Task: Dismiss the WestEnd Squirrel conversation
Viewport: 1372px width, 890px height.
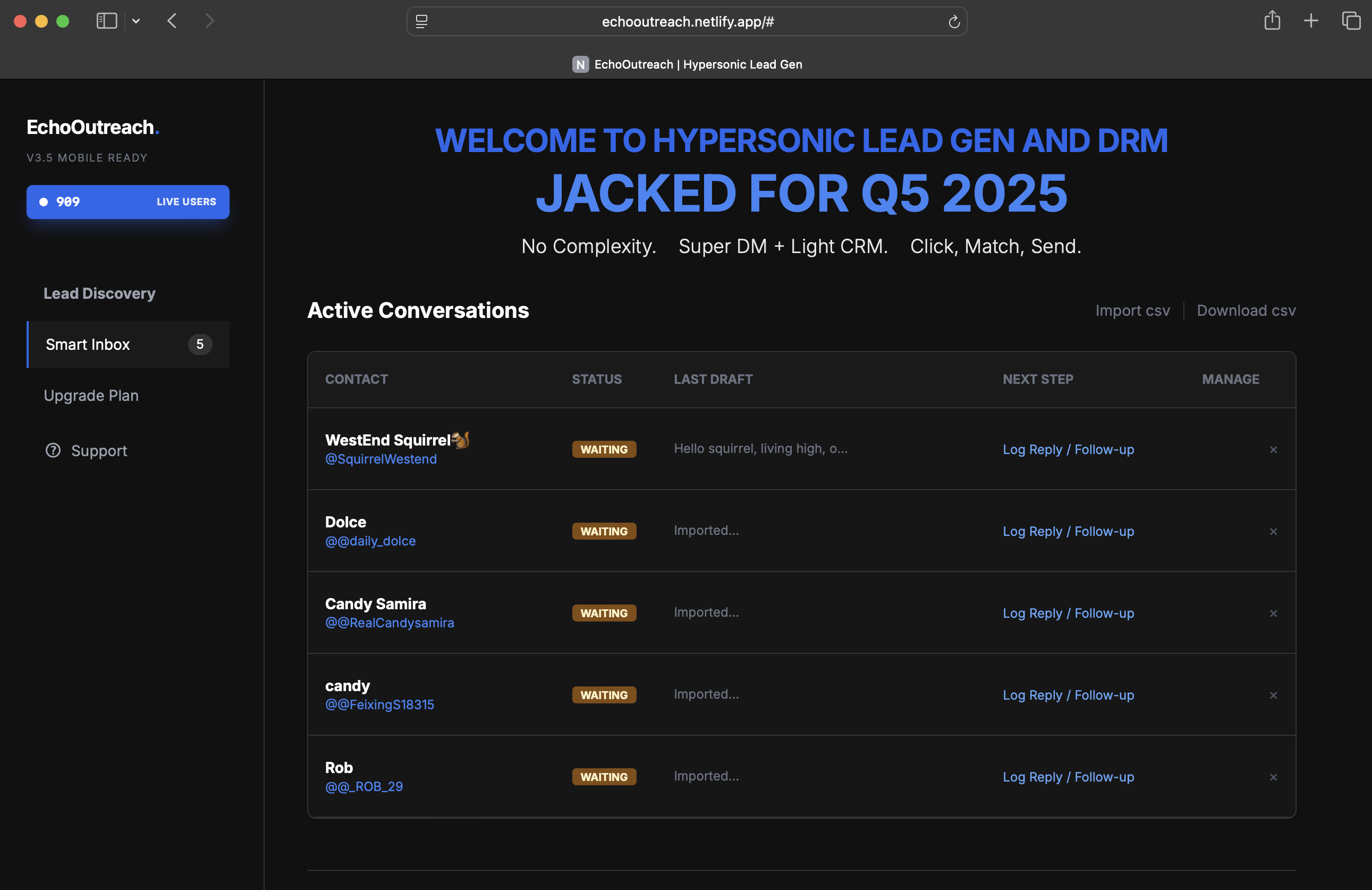Action: pyautogui.click(x=1273, y=449)
